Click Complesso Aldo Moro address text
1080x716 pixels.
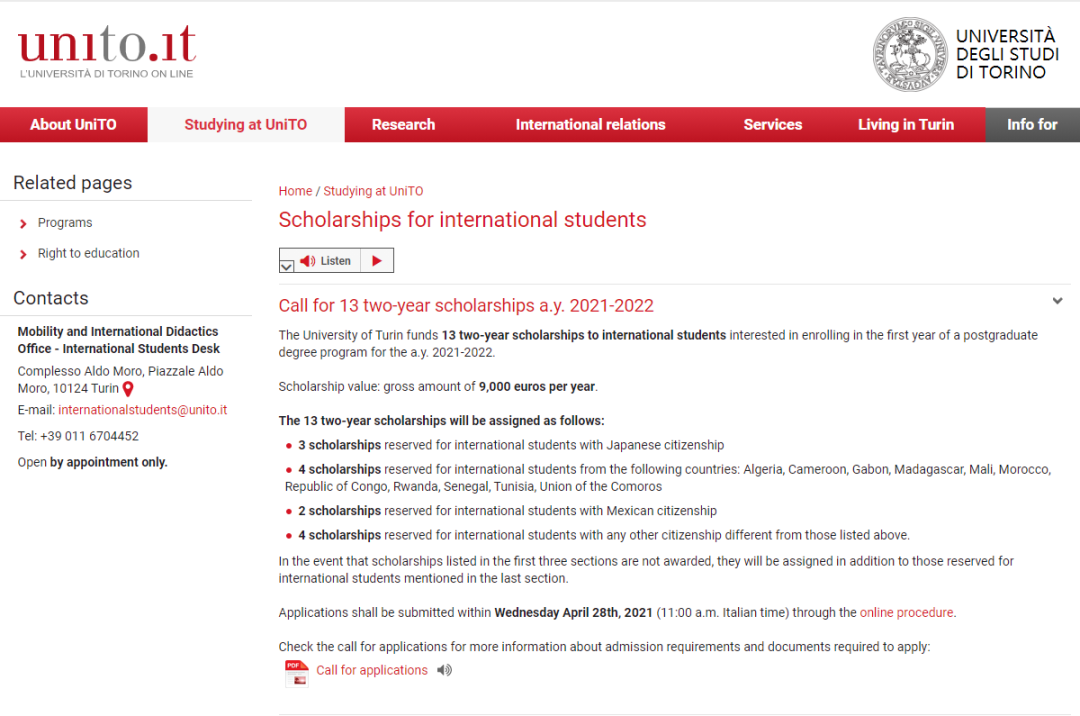(121, 380)
